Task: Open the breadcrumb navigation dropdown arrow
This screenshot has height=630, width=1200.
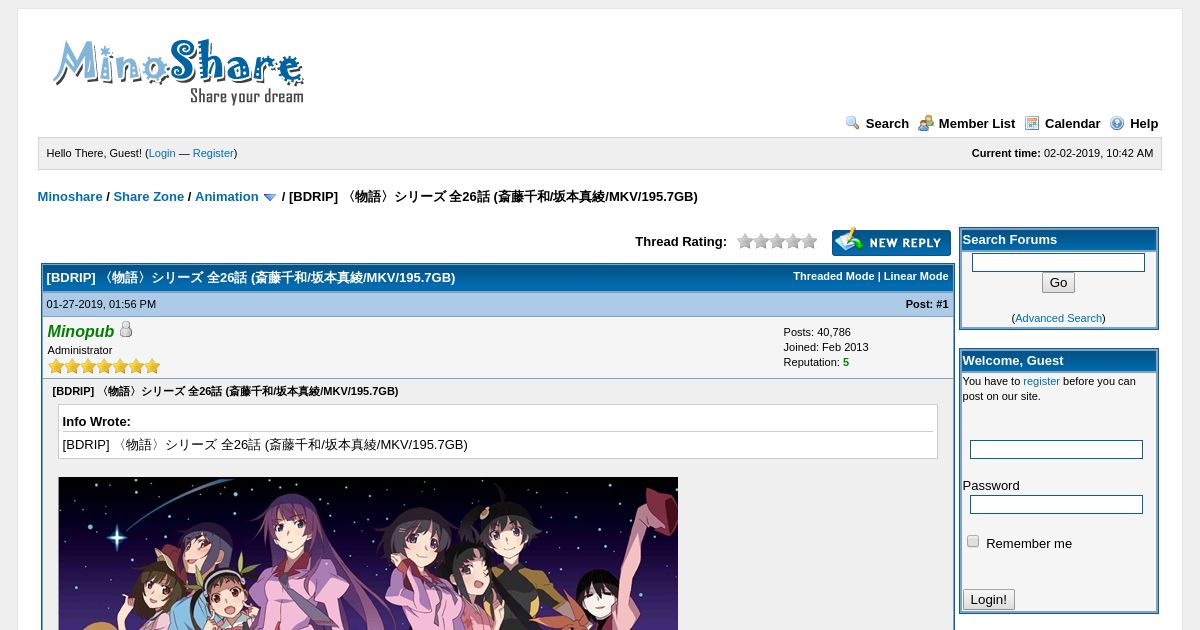Action: click(269, 197)
